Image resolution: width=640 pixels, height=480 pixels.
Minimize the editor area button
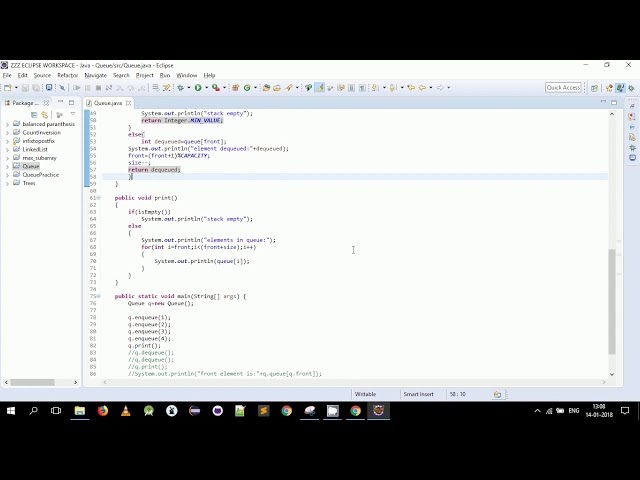click(603, 102)
